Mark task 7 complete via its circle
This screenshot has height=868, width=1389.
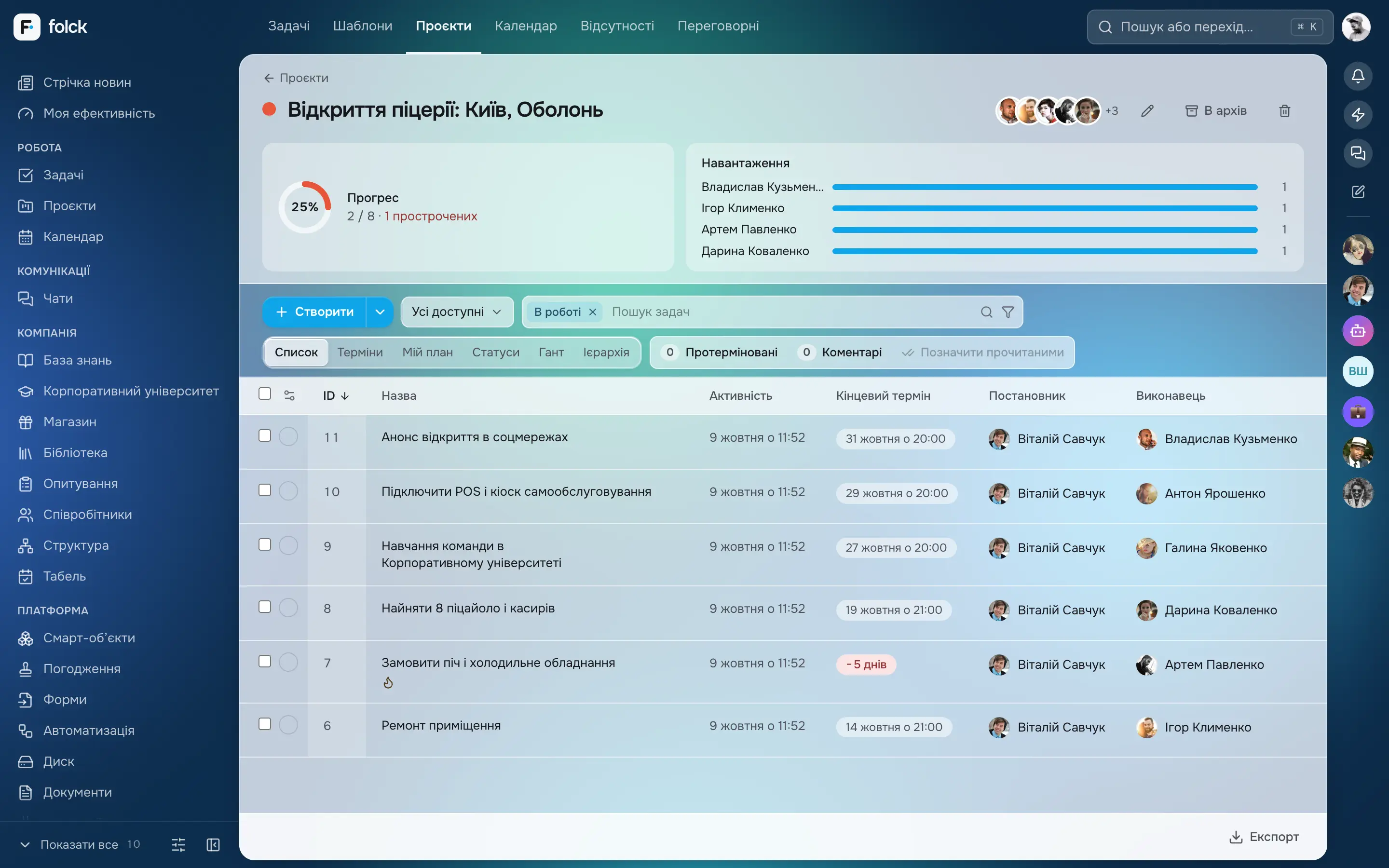point(288,662)
